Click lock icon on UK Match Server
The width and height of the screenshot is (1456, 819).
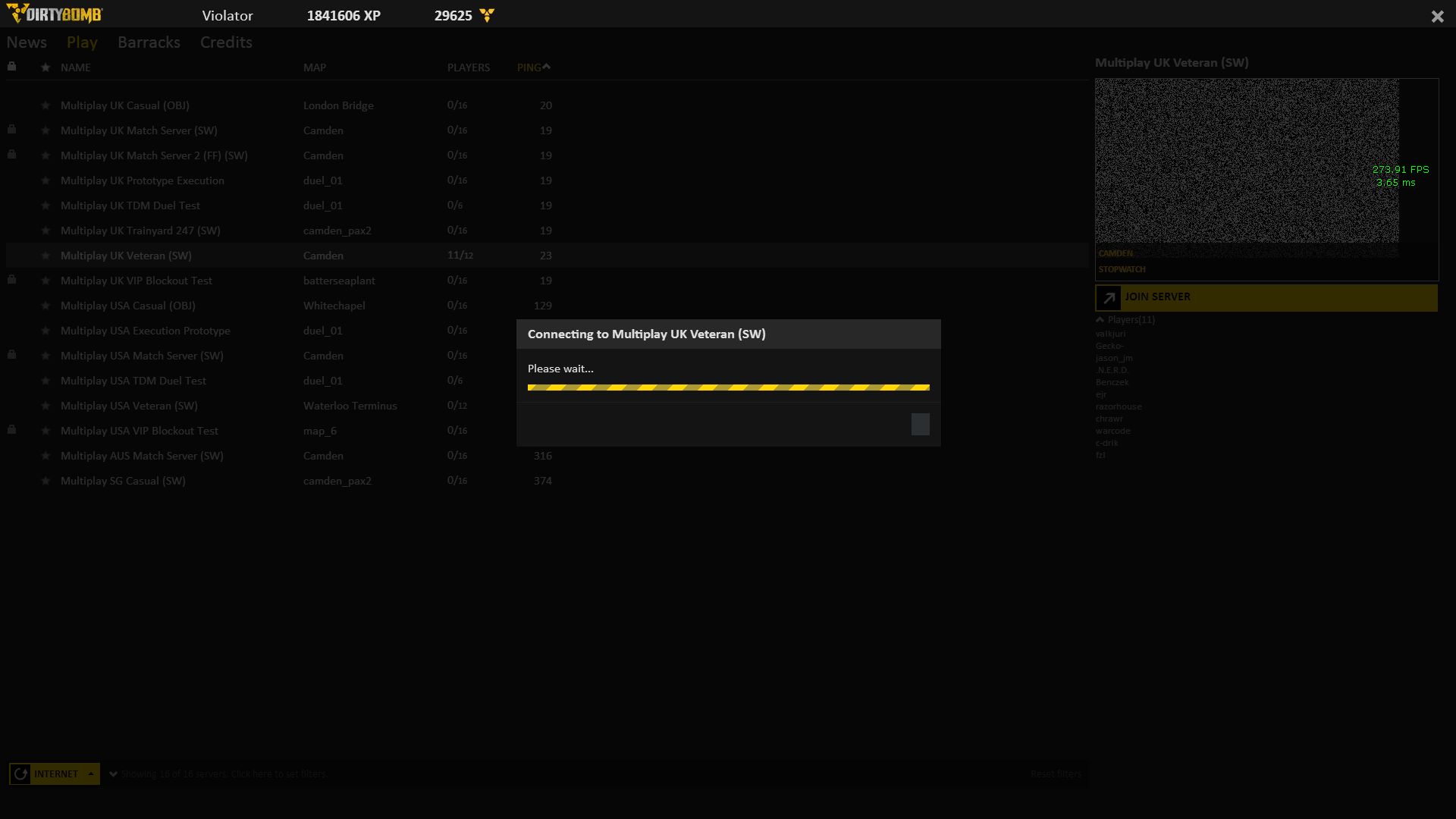[11, 130]
